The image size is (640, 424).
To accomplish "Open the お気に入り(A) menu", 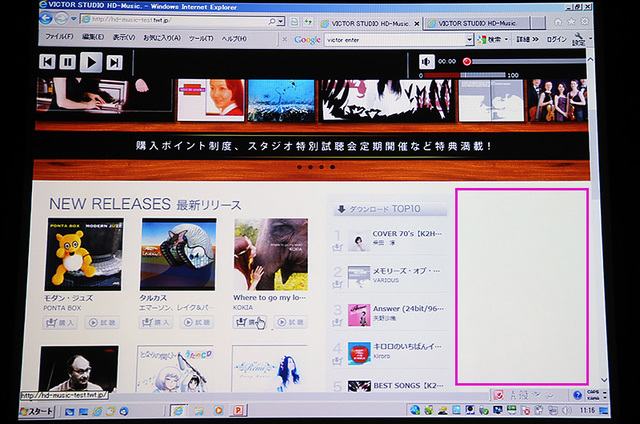I will point(161,38).
